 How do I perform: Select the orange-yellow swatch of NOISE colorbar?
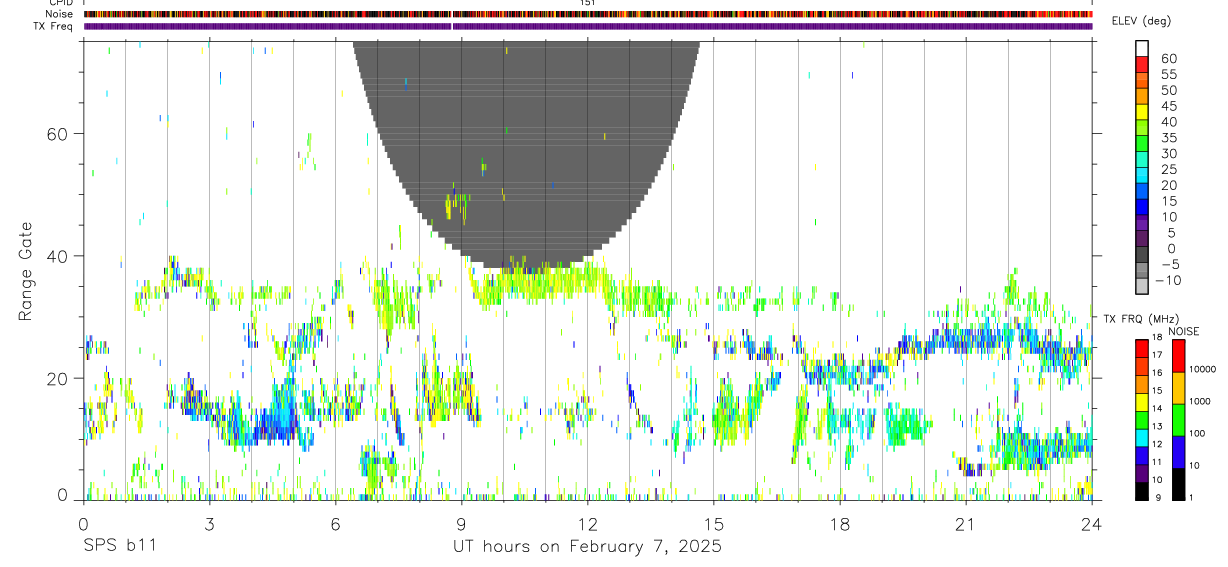(1178, 388)
